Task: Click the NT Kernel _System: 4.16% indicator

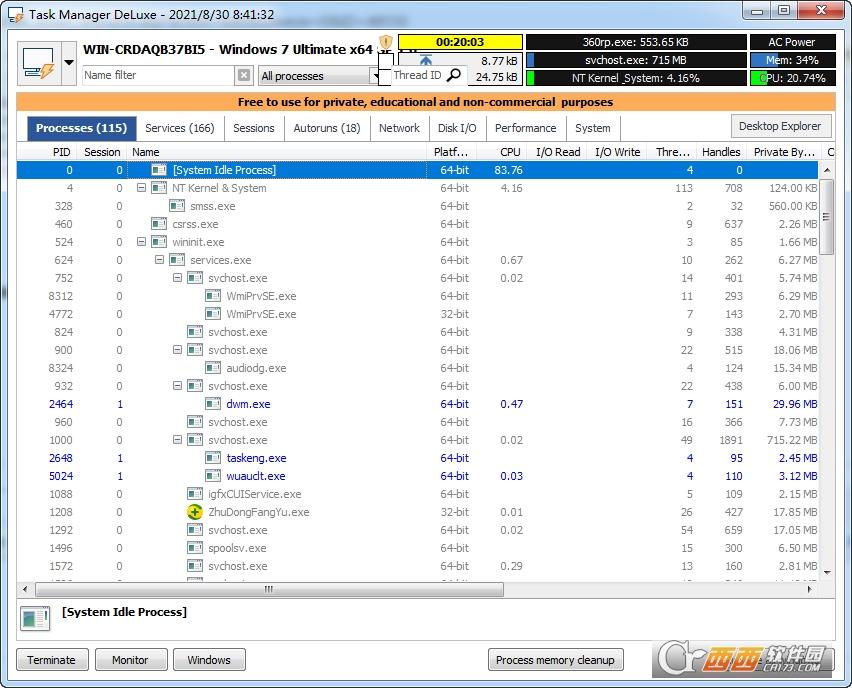Action: coord(636,78)
